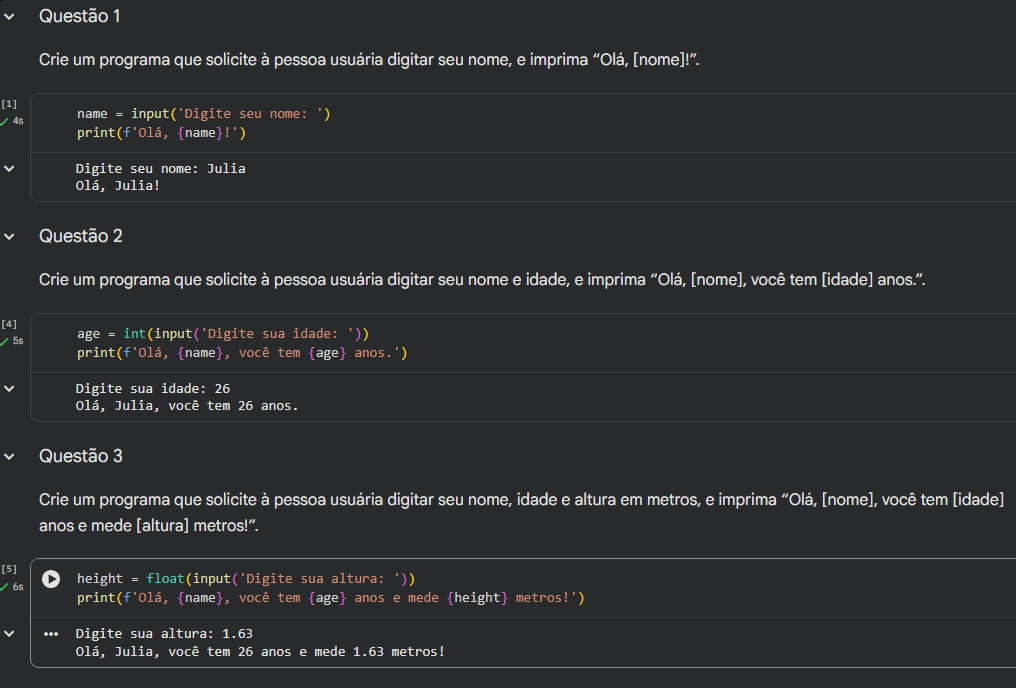Image resolution: width=1016 pixels, height=688 pixels.
Task: Click the [1] execution count label
Action: [x=9, y=104]
